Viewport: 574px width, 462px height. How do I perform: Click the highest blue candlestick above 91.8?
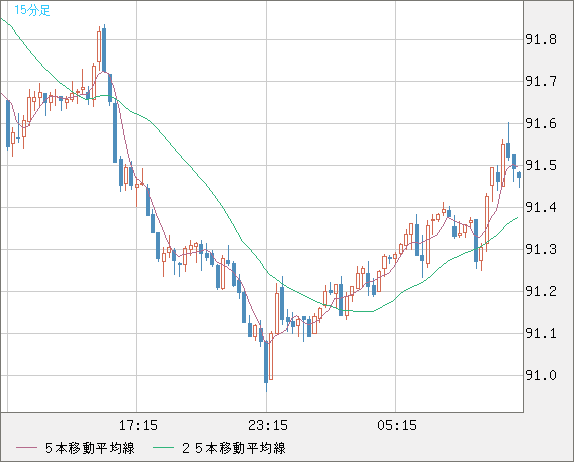[x=104, y=49]
